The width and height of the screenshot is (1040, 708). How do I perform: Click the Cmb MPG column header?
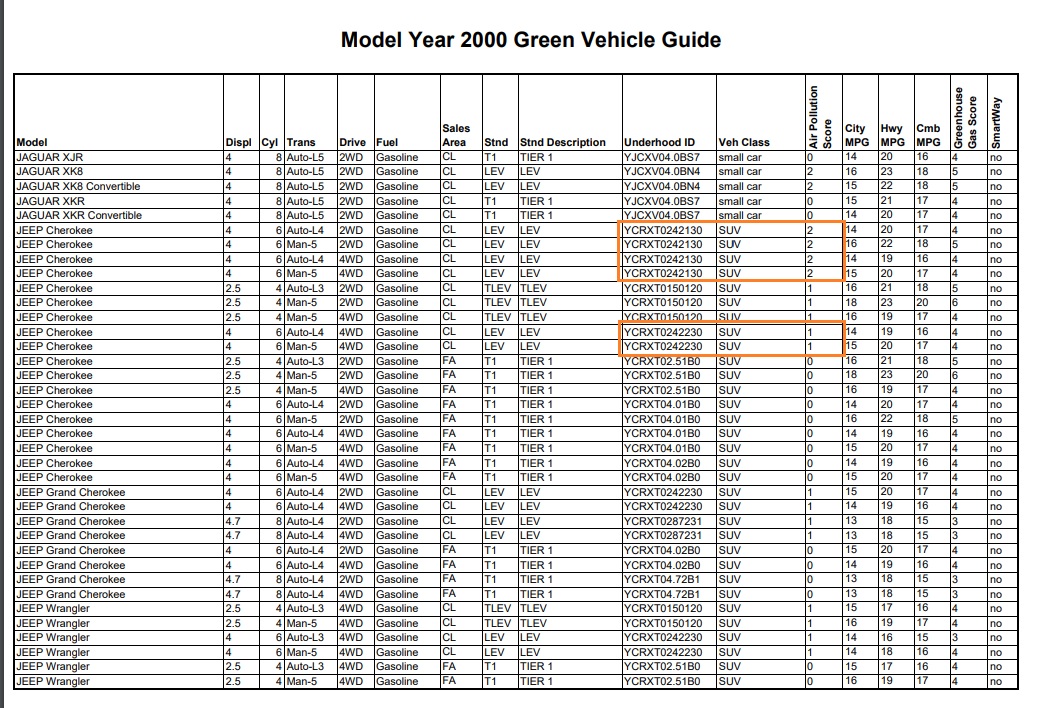(x=927, y=135)
